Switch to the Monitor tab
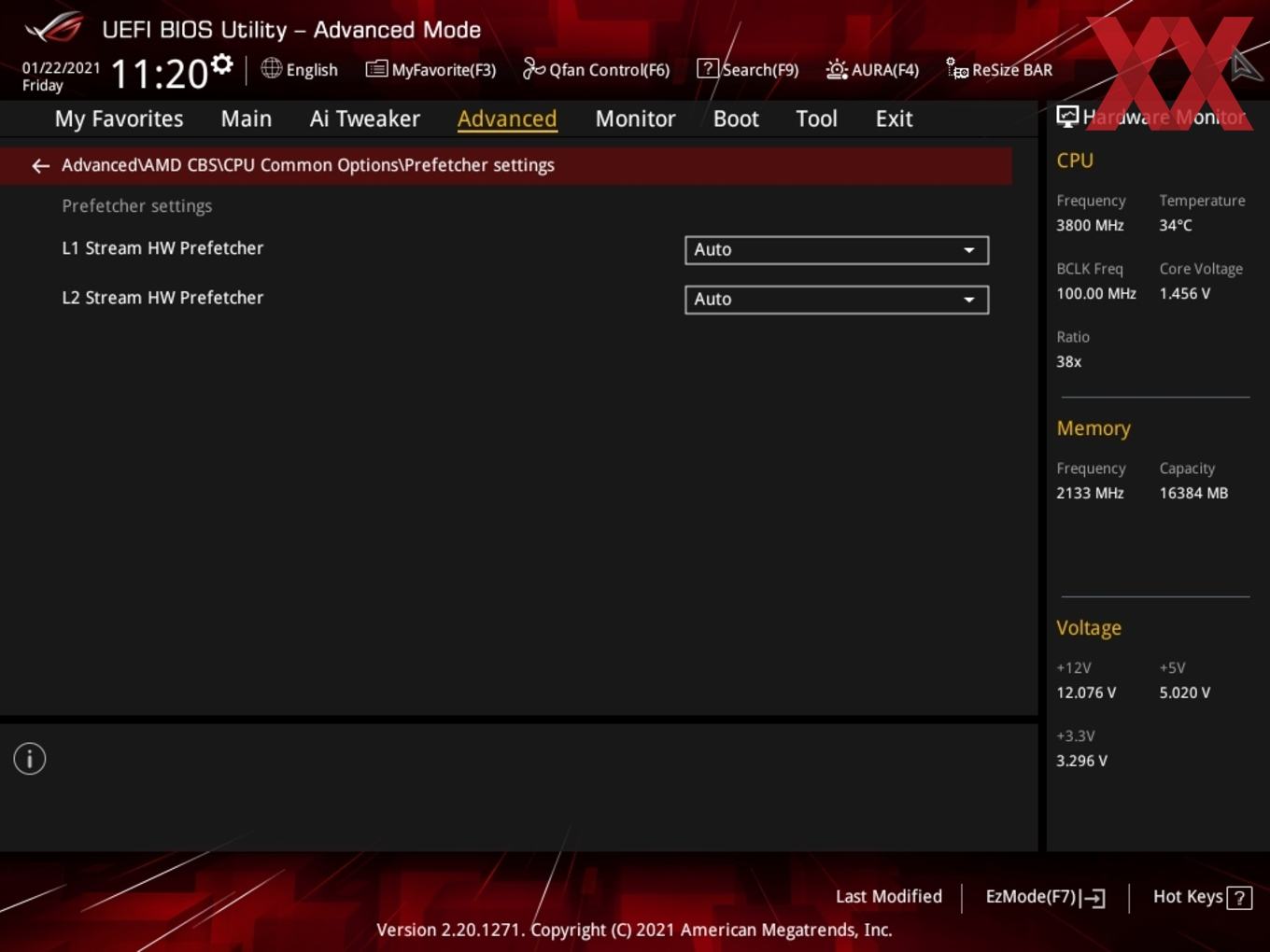 [635, 119]
